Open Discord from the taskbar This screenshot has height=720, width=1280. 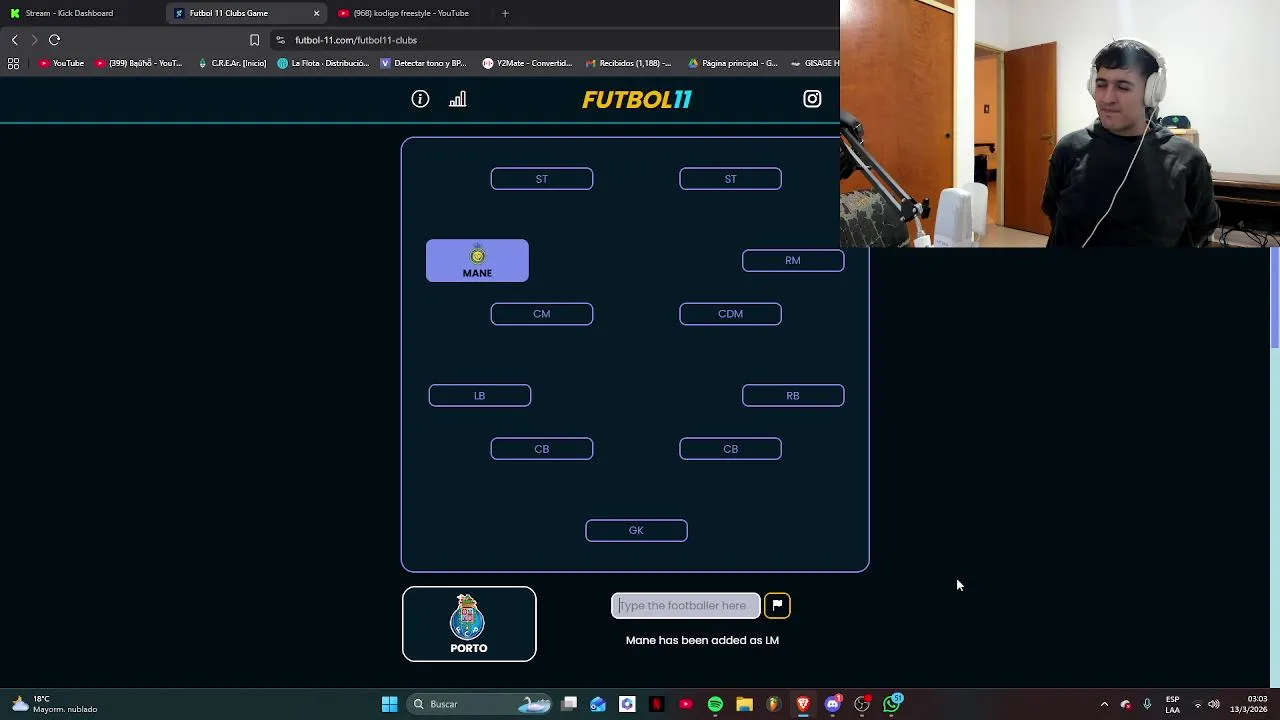(x=832, y=704)
